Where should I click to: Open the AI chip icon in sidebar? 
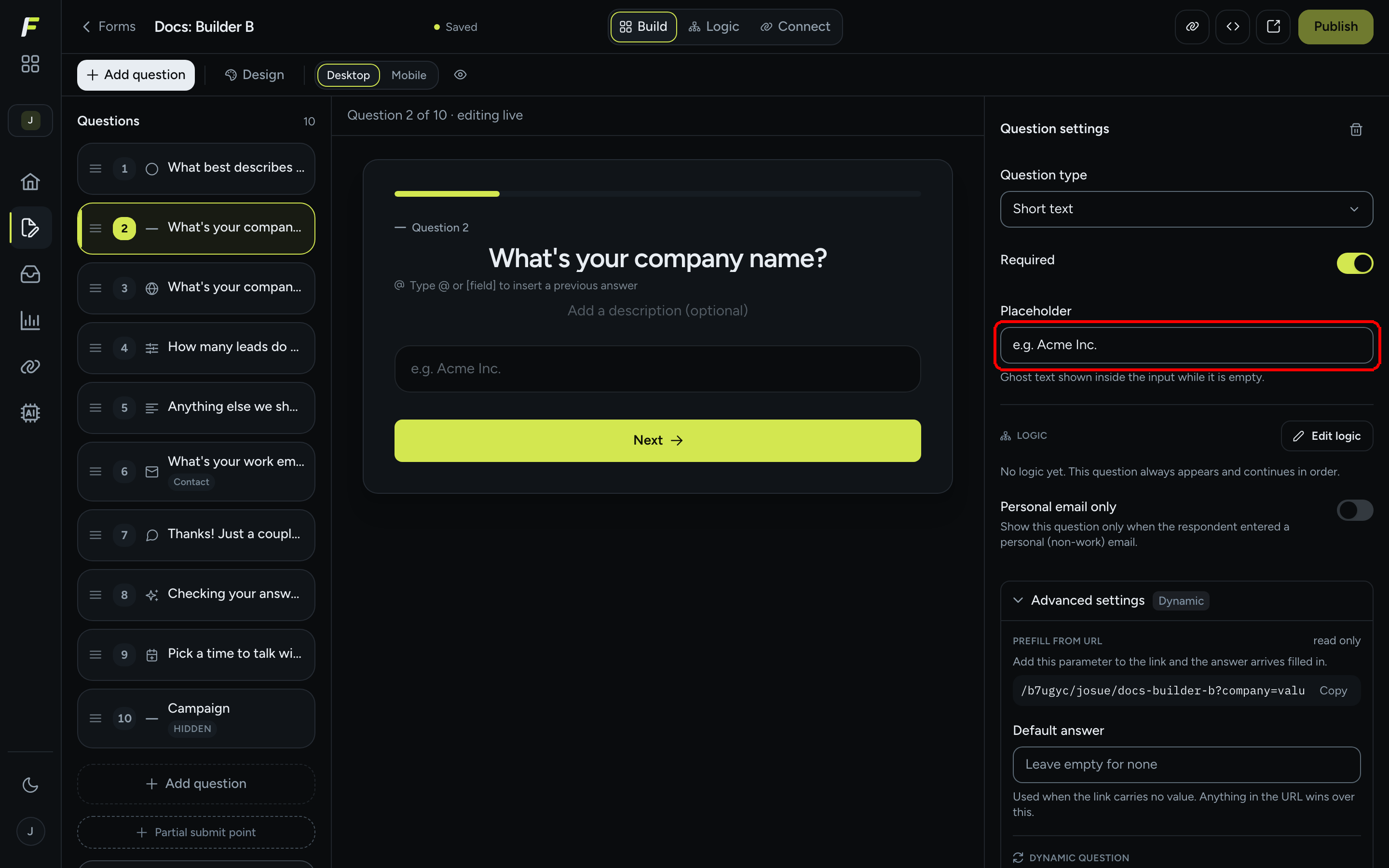pyautogui.click(x=30, y=413)
